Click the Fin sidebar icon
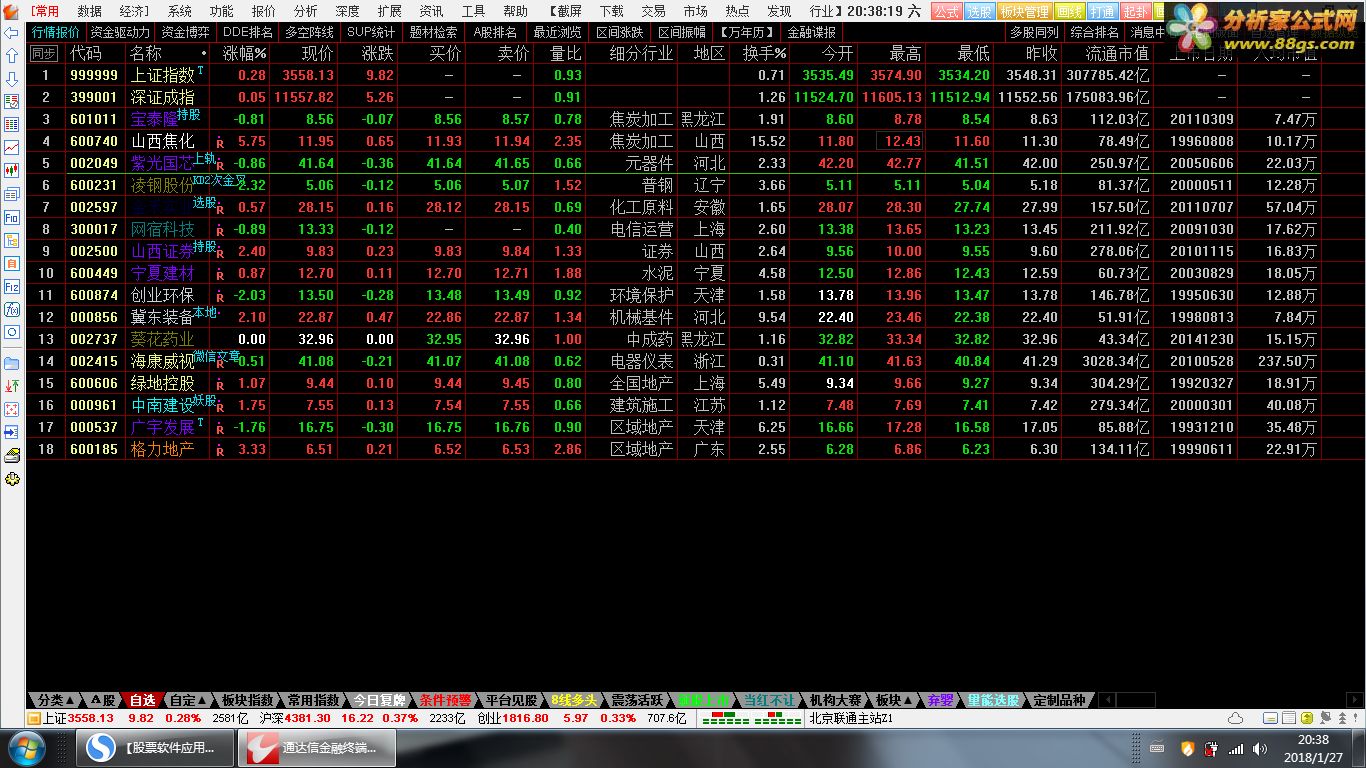 pyautogui.click(x=12, y=217)
